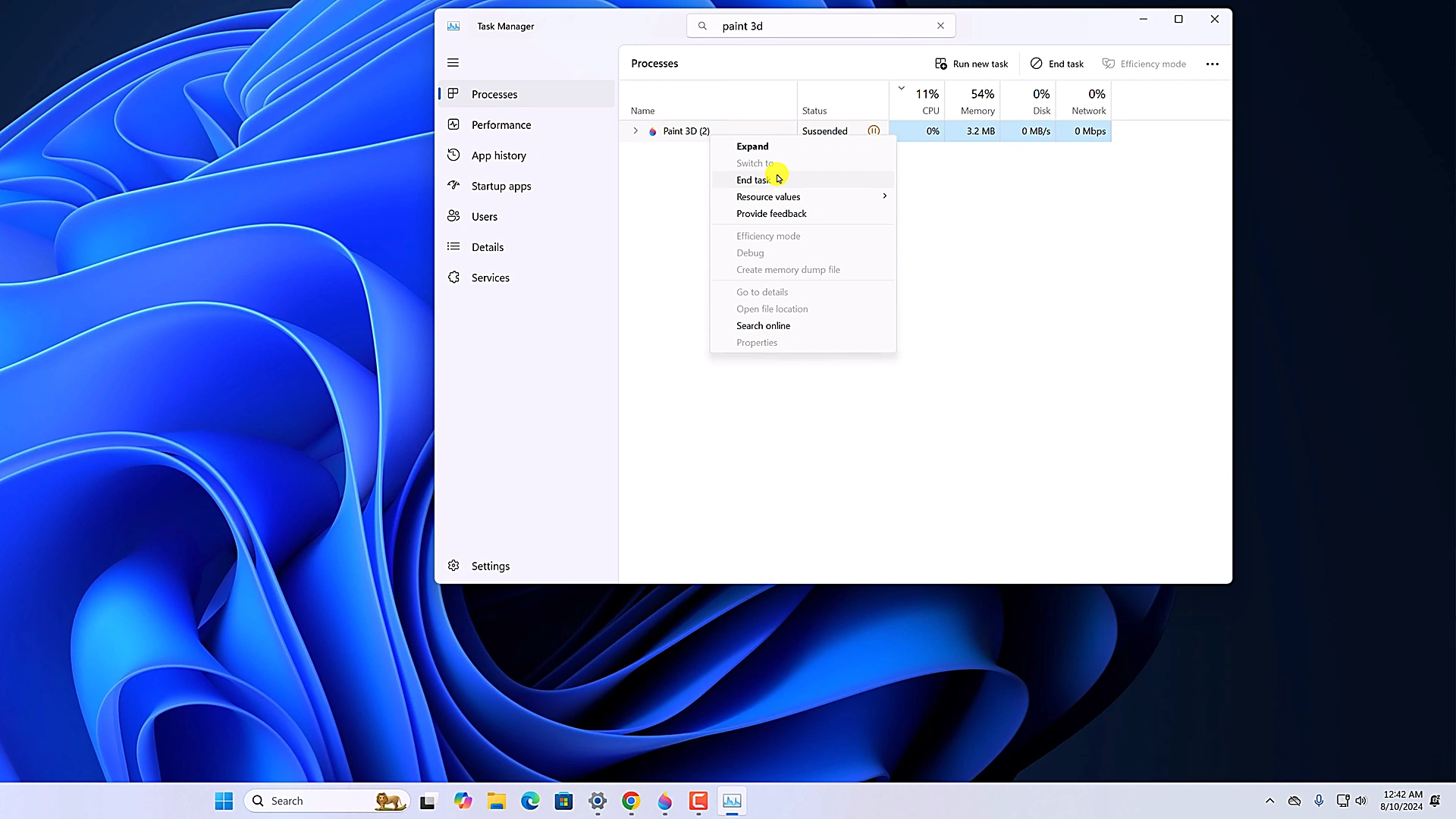The image size is (1456, 819).
Task: Open the App history page
Action: point(526,155)
